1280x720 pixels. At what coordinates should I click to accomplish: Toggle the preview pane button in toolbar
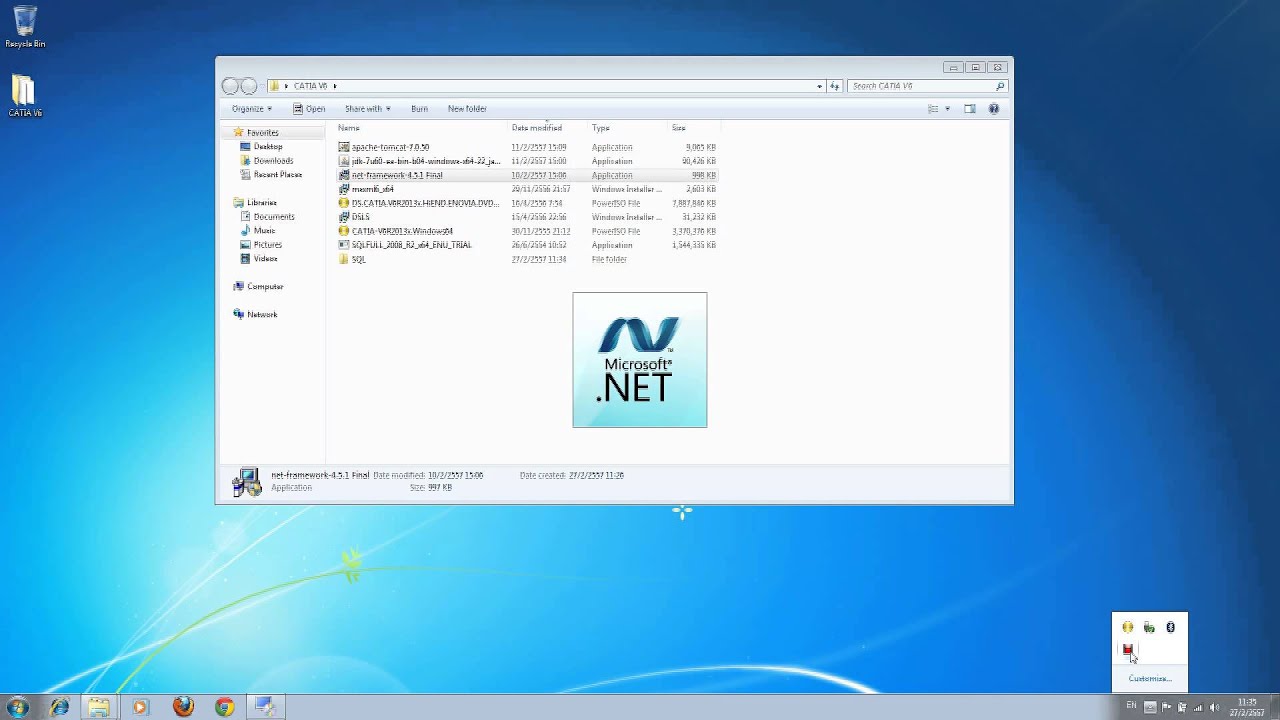[x=969, y=109]
